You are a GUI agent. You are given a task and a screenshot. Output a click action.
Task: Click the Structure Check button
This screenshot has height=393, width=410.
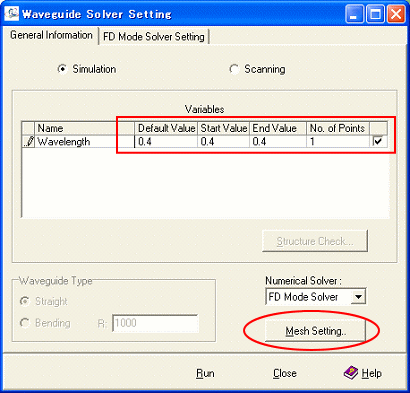click(x=315, y=241)
